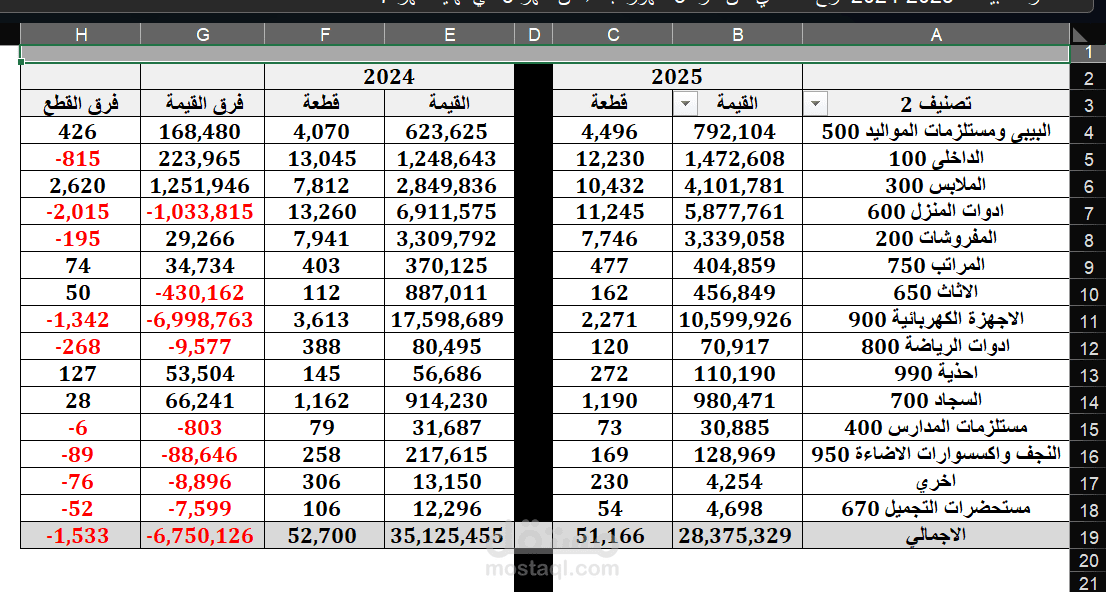Click the 2024 merged header cell
This screenshot has height=592, width=1106.
[389, 77]
